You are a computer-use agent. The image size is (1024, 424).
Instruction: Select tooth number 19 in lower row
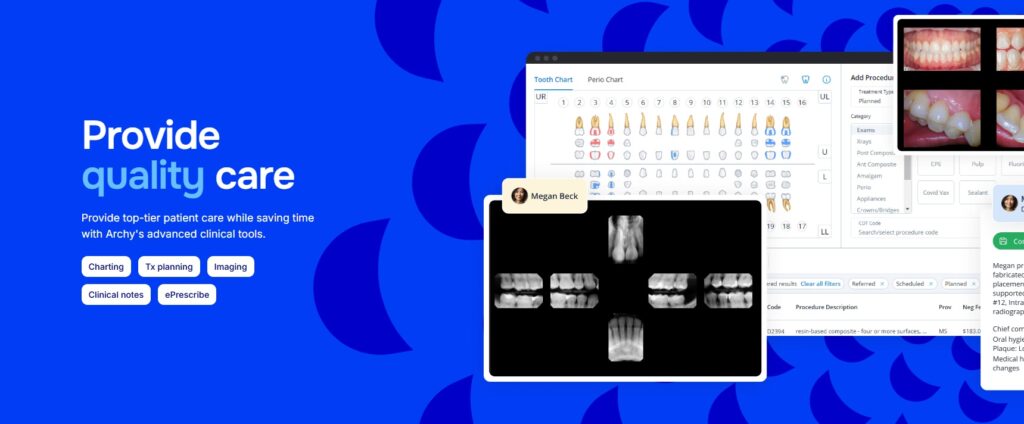pyautogui.click(x=770, y=226)
